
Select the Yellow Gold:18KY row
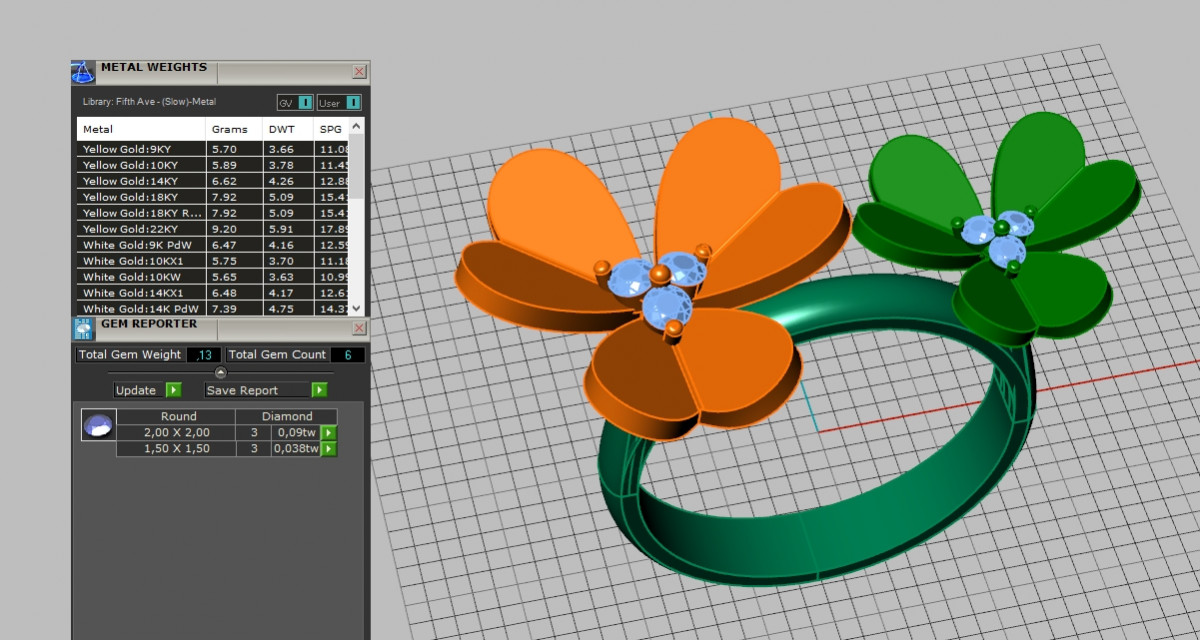click(x=140, y=197)
